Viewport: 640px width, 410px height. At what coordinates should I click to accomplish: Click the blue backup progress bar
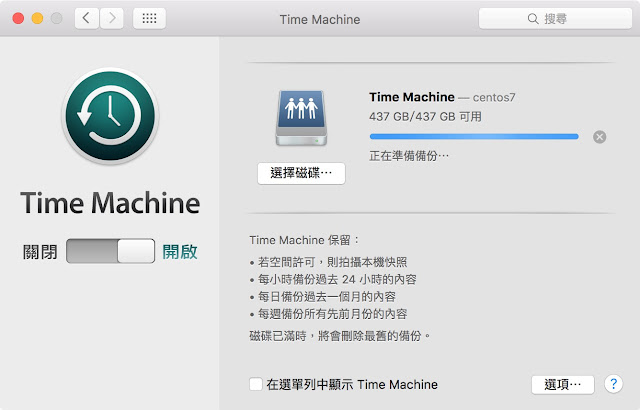pyautogui.click(x=474, y=137)
